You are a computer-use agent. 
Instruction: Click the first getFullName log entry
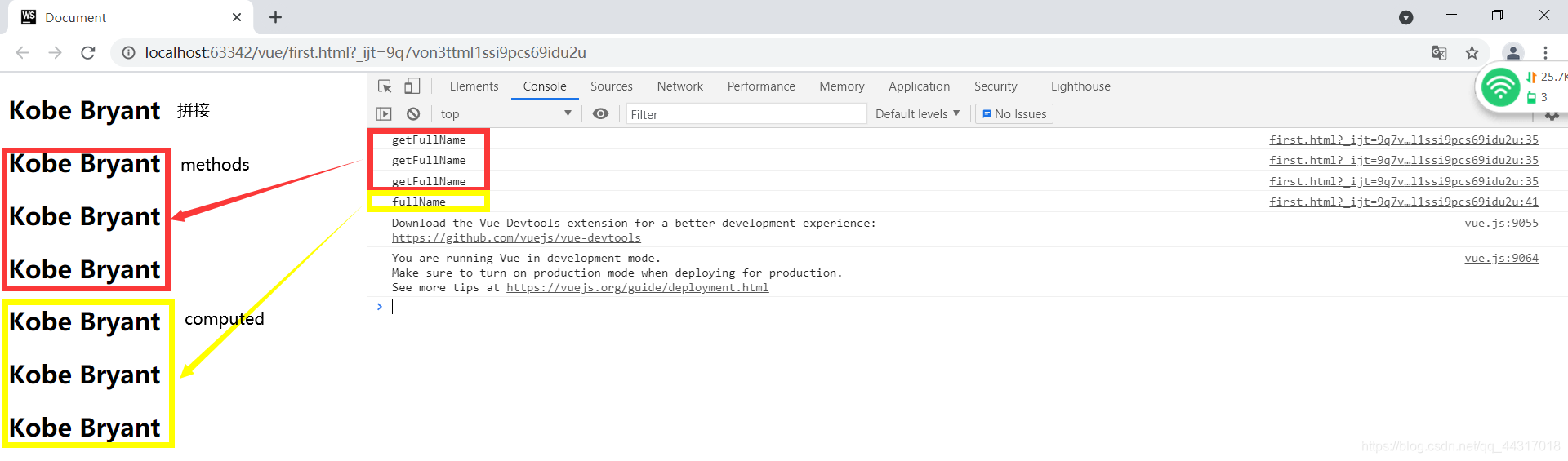pos(429,140)
